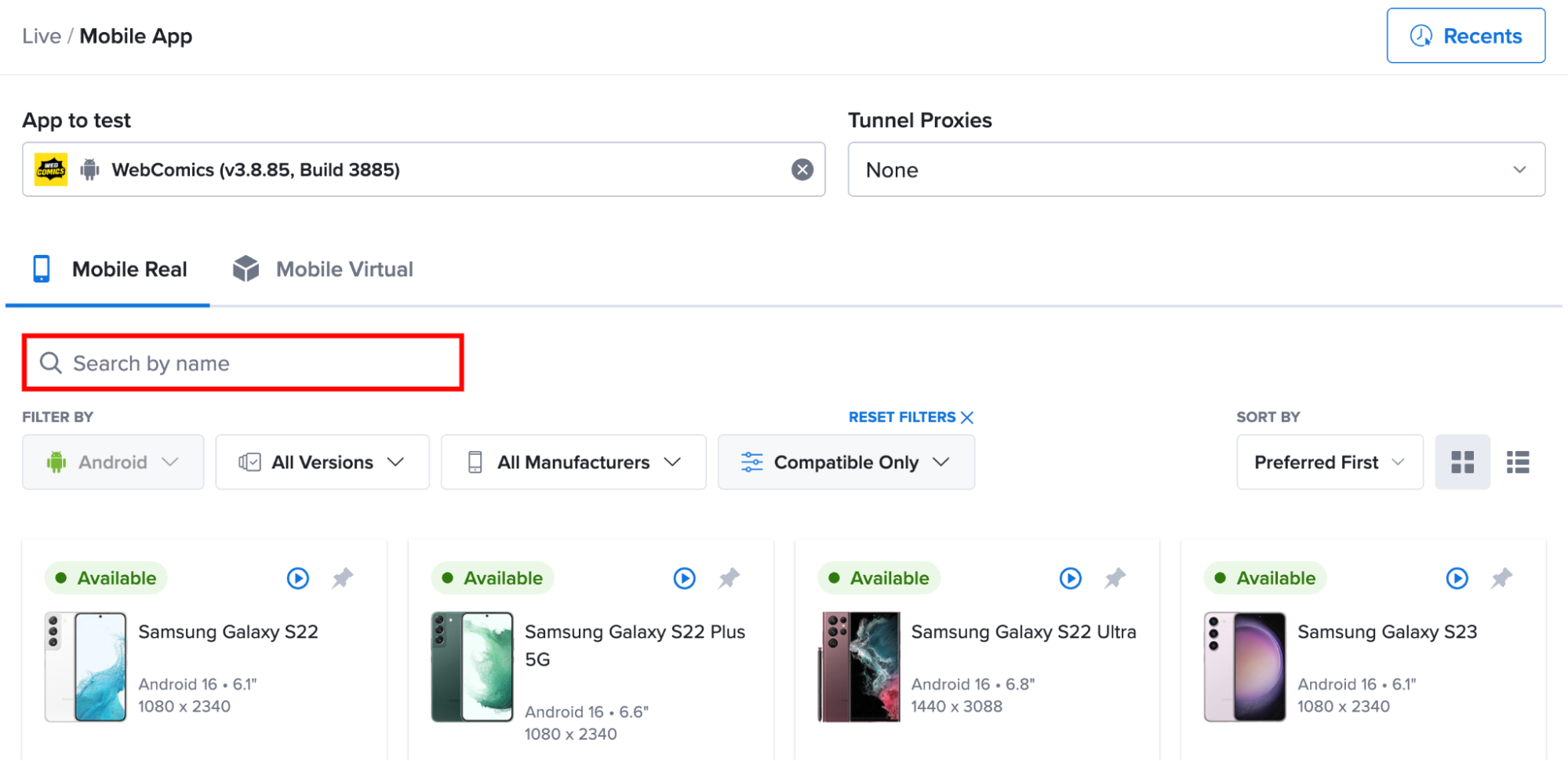Click the Samsung Galaxy S22 Plus 5G name
The width and height of the screenshot is (1568, 761).
[635, 645]
